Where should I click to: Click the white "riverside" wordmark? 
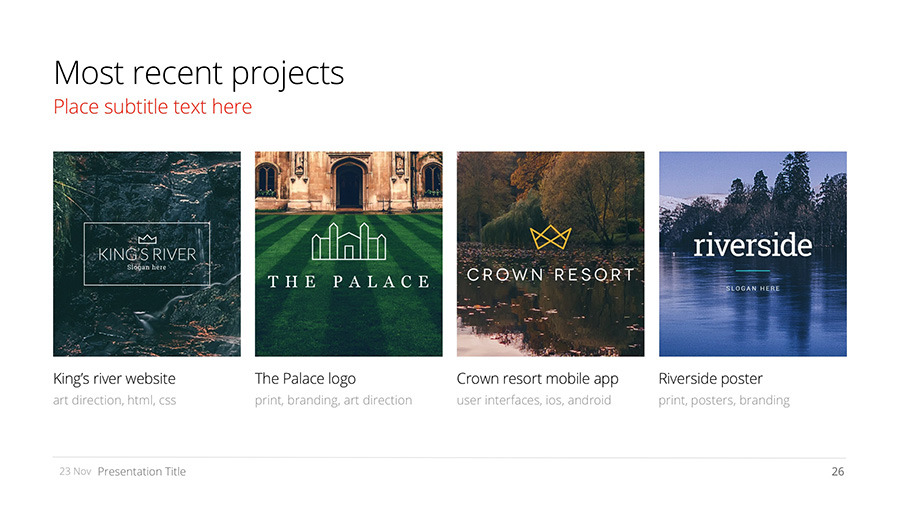752,245
